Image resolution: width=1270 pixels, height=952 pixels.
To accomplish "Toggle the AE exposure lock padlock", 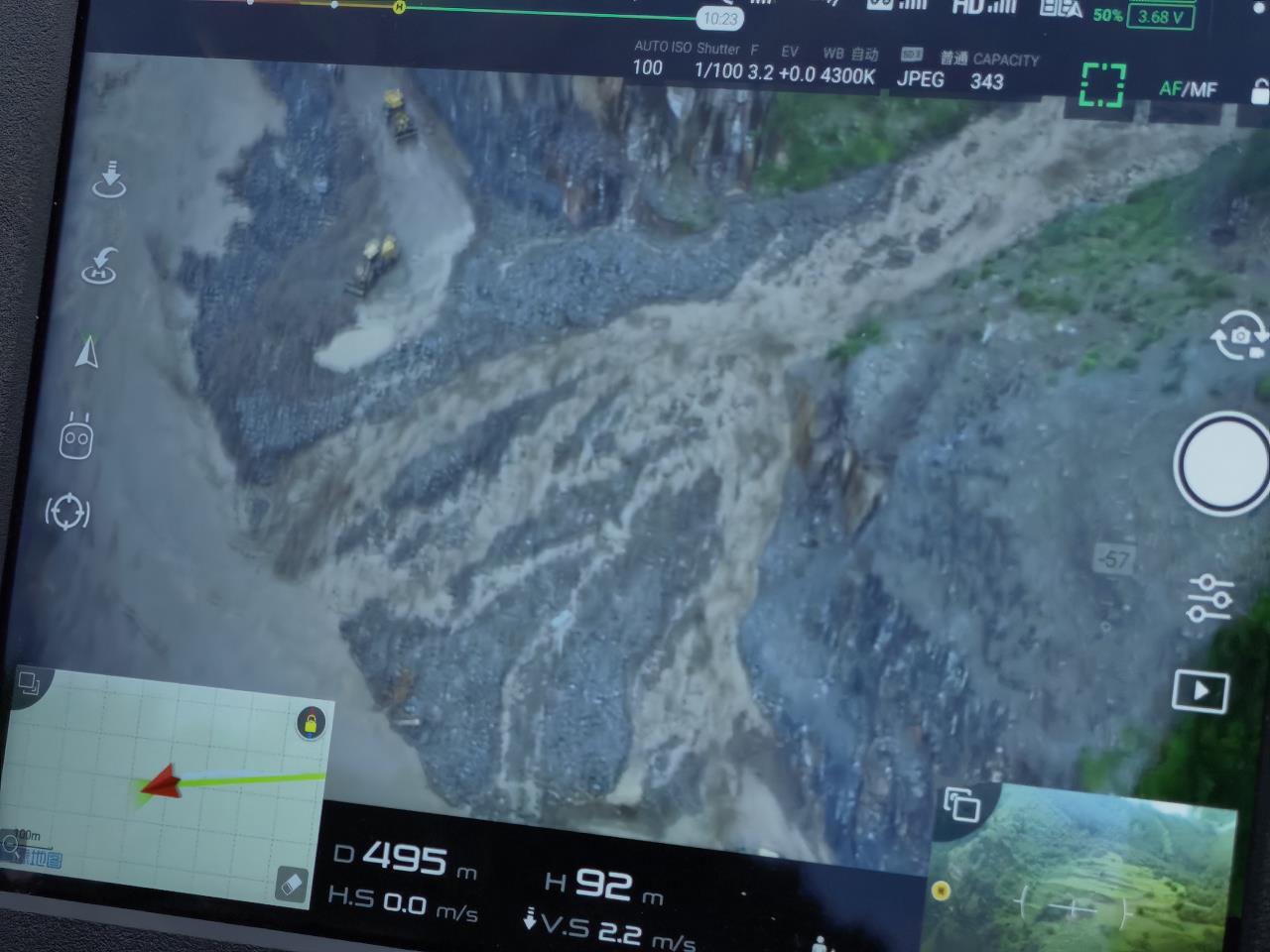I will tap(1259, 93).
